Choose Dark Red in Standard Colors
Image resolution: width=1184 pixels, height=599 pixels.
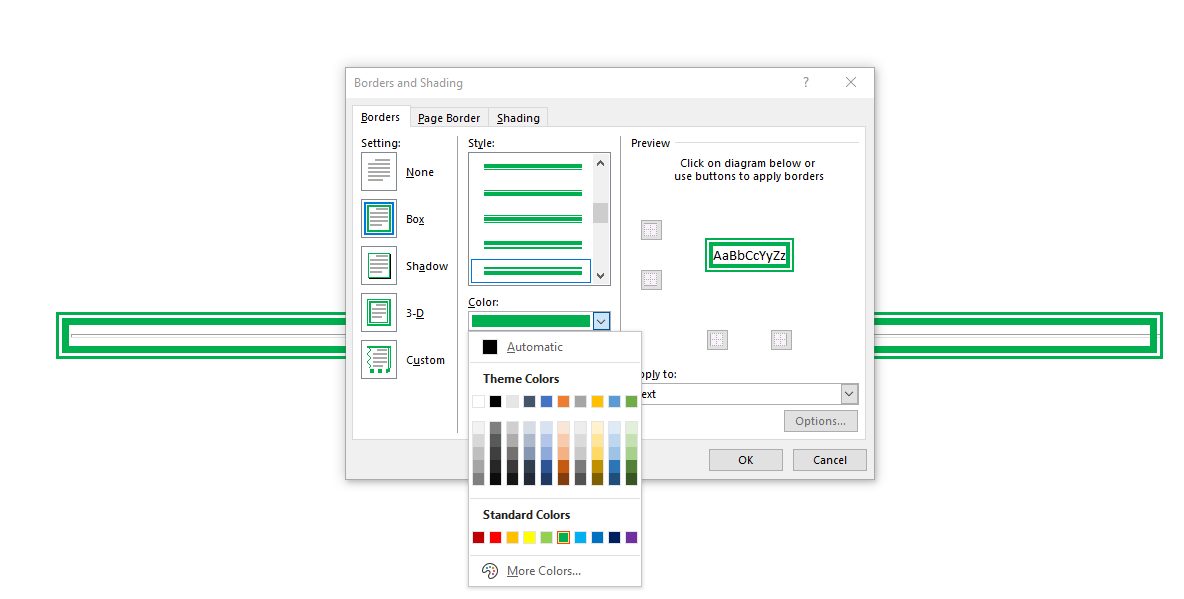(478, 537)
